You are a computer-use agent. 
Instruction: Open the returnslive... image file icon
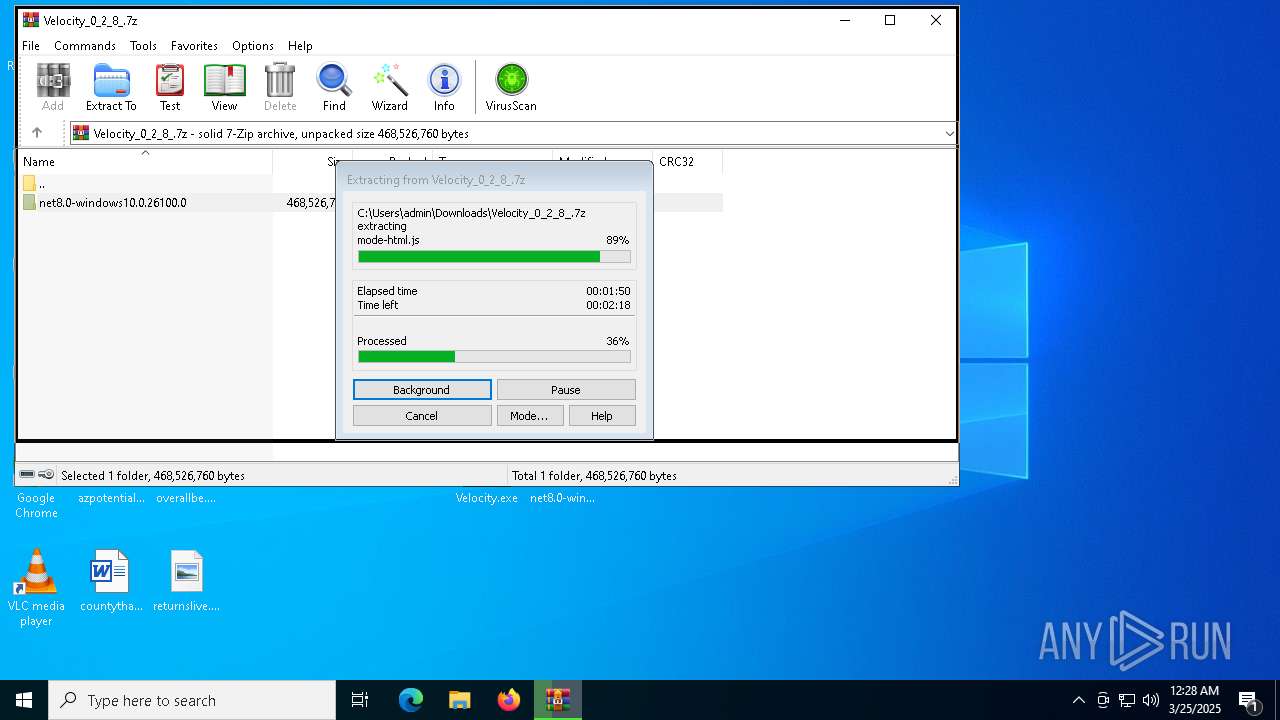click(x=186, y=580)
